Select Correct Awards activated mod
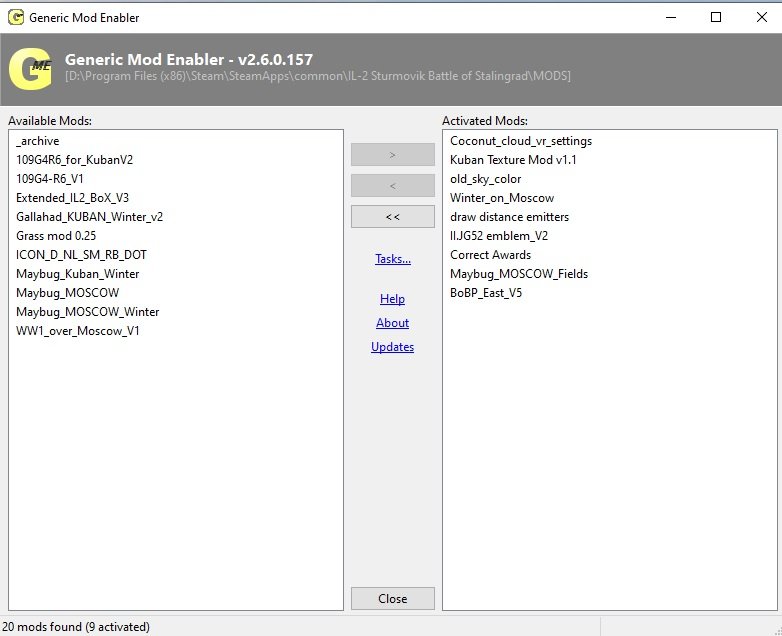This screenshot has height=636, width=782. pos(490,255)
